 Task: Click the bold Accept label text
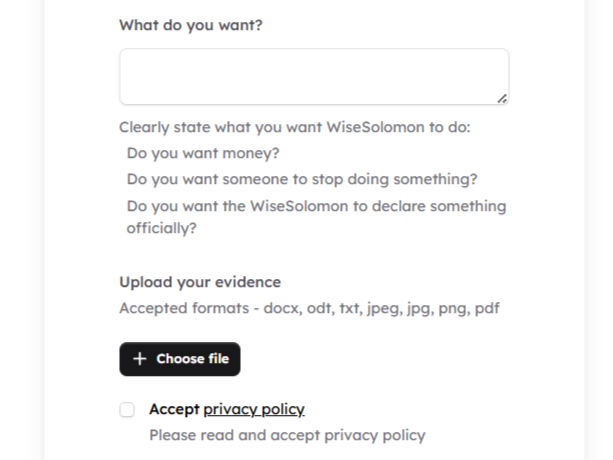(174, 409)
